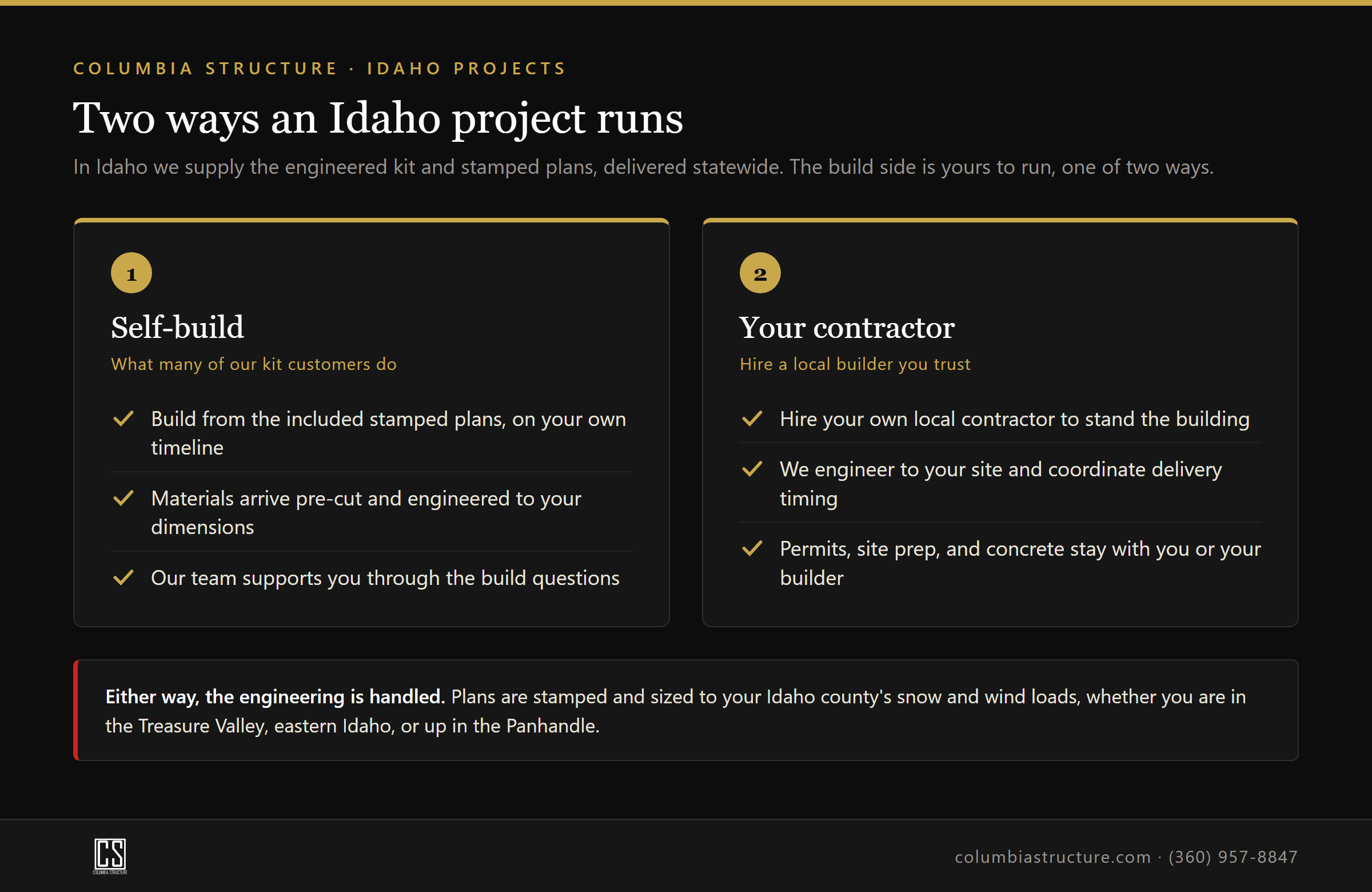Click the number 2 gold circle badge

pyautogui.click(x=760, y=273)
